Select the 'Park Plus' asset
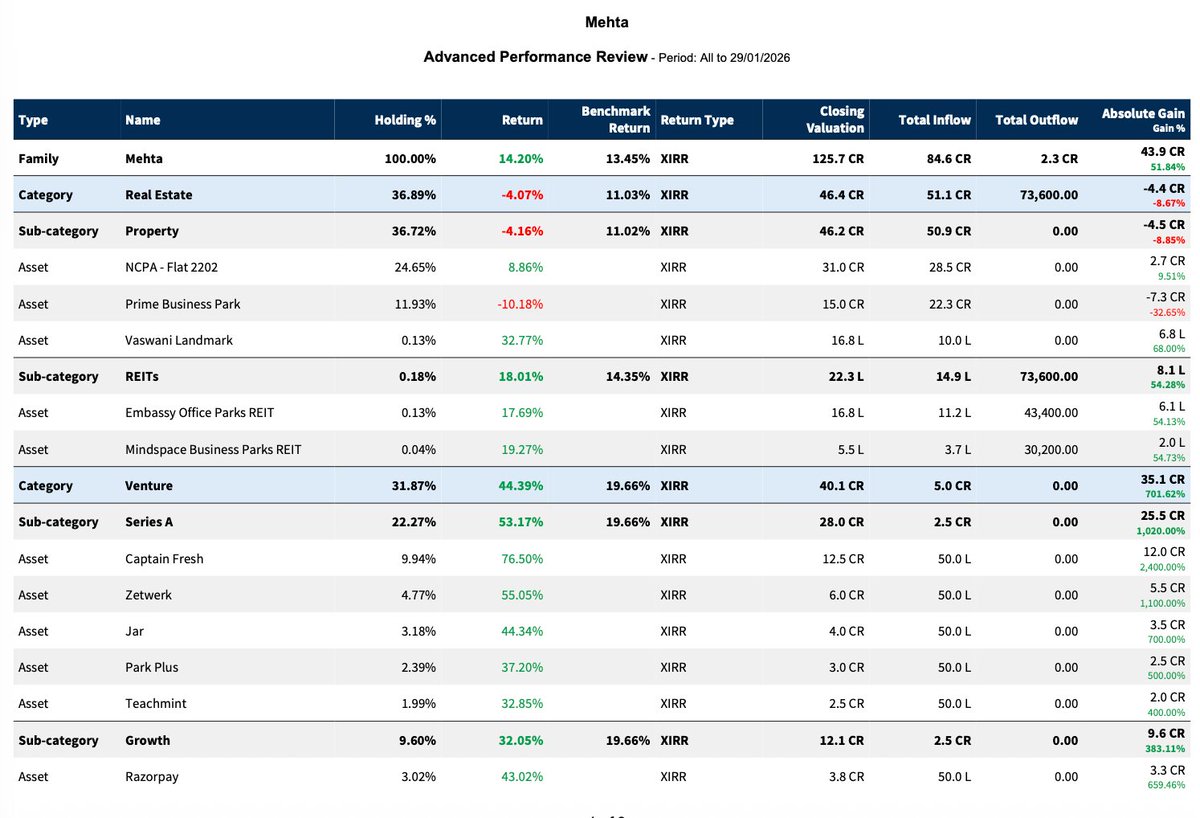Viewport: 1200px width, 818px height. coord(152,667)
